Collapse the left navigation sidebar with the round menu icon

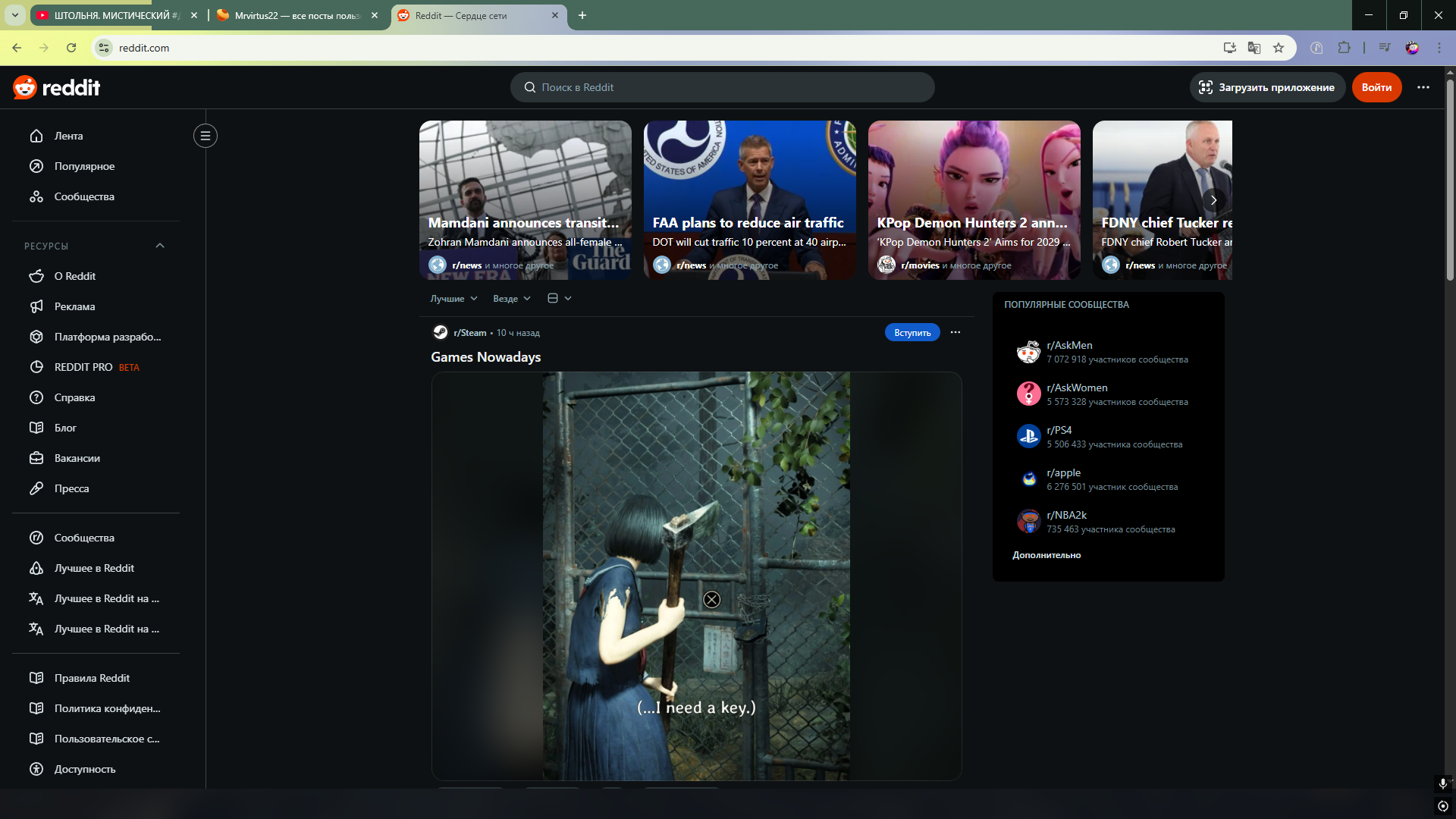pyautogui.click(x=205, y=136)
